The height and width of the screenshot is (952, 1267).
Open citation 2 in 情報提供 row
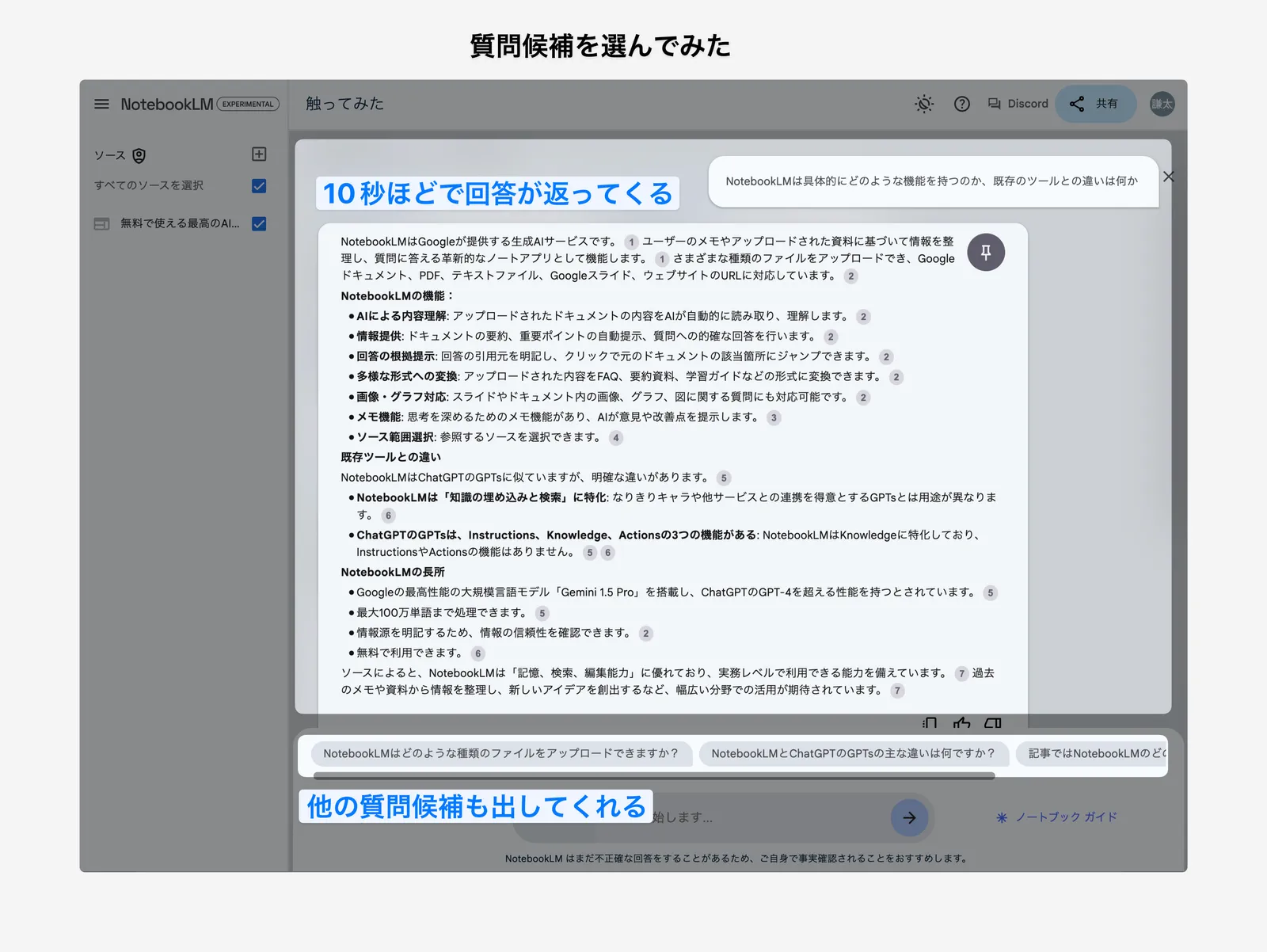coord(830,337)
